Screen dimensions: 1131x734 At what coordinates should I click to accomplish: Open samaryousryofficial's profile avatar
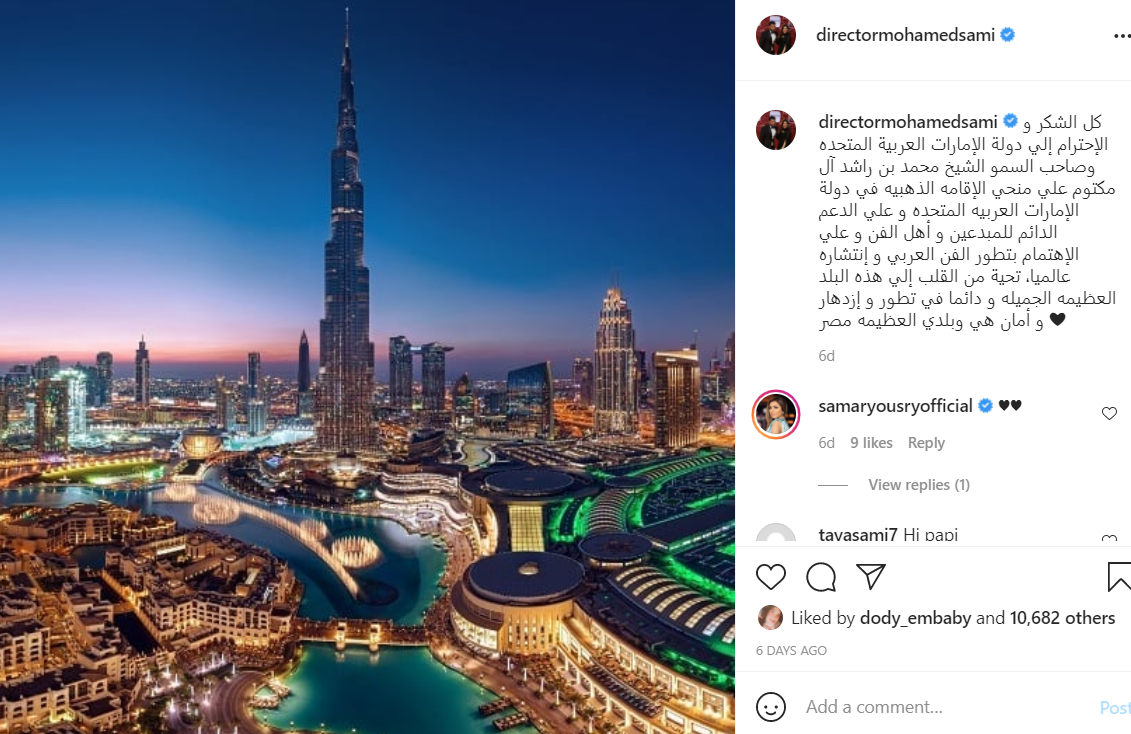(776, 415)
